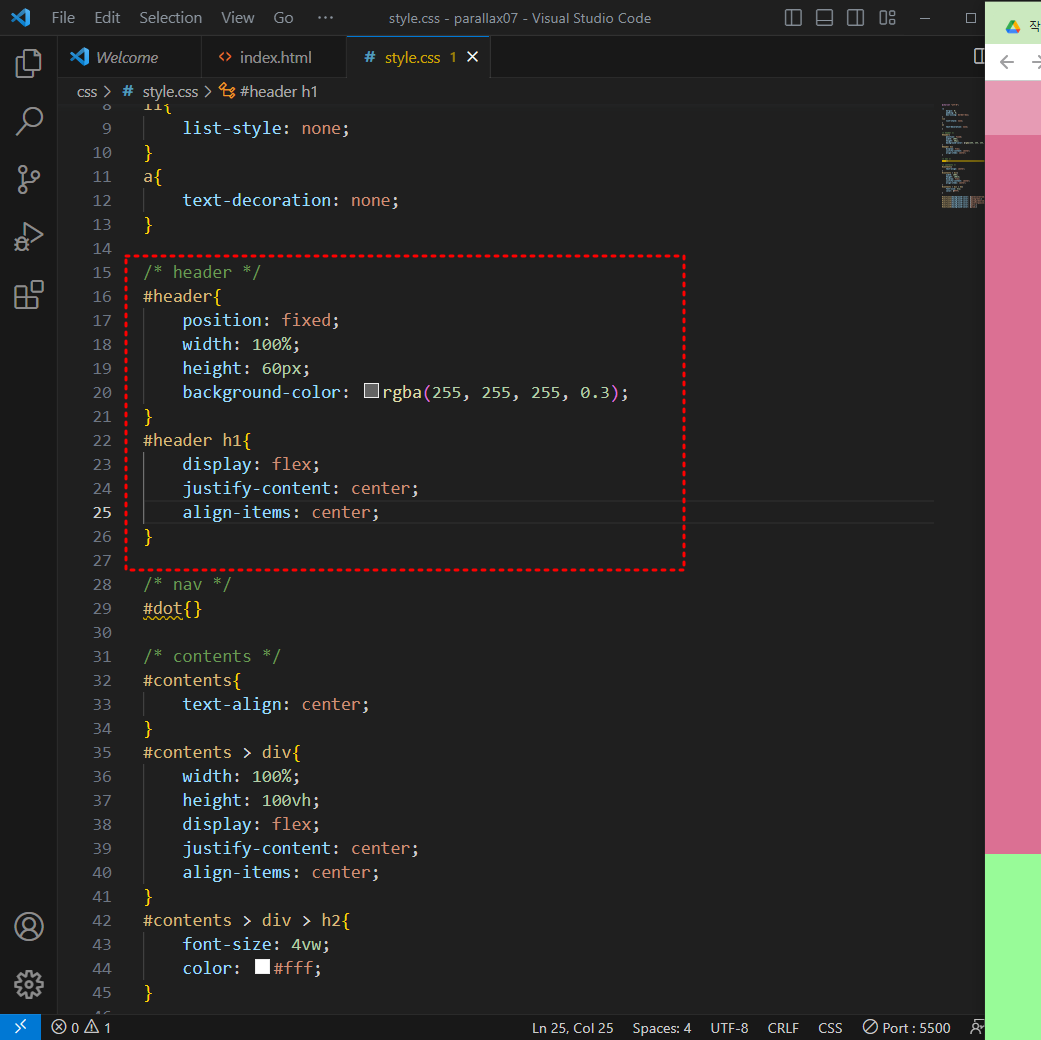
Task: Click the remote window indicator in status bar
Action: 21,1027
